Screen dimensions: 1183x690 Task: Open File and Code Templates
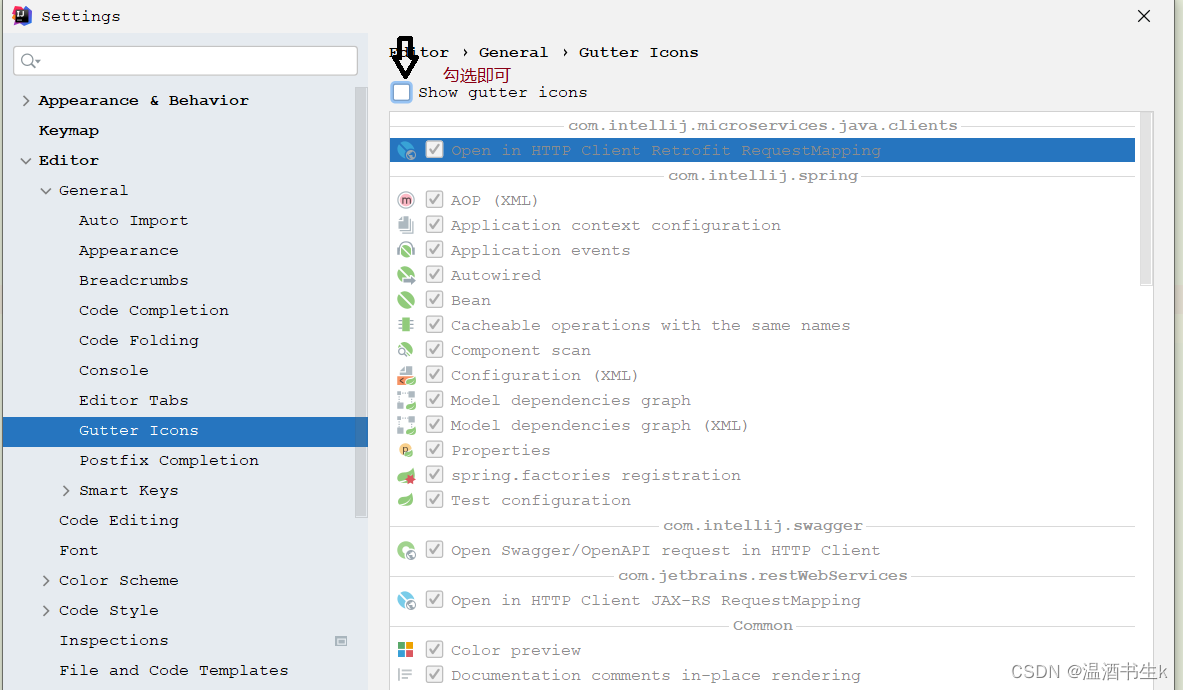tap(174, 670)
